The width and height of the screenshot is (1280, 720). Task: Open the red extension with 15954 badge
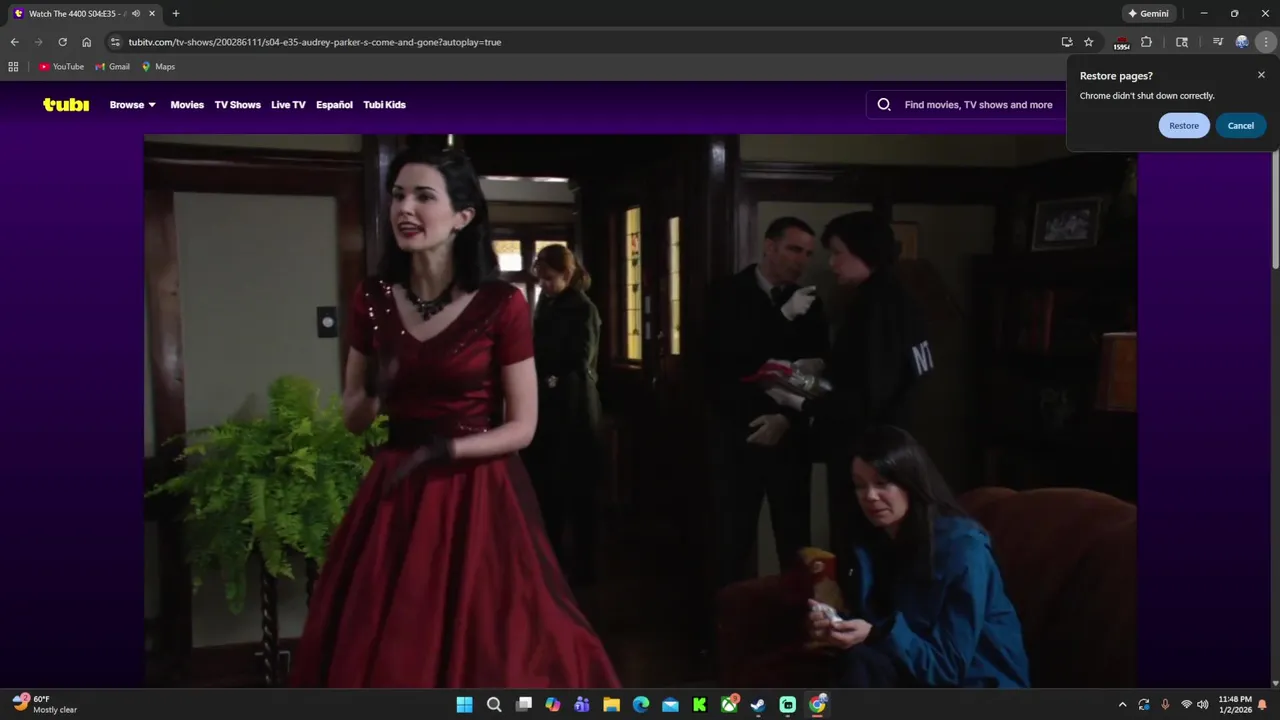1121,42
